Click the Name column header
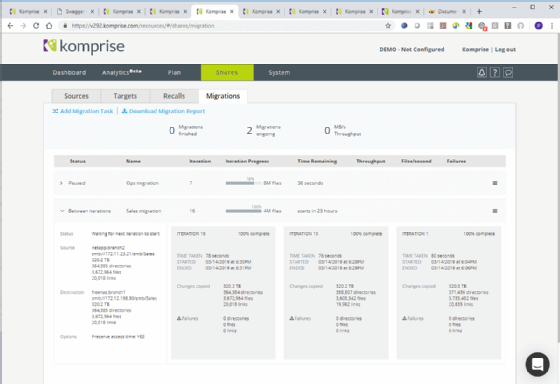Screen dimensions: 560x384 click(133, 161)
